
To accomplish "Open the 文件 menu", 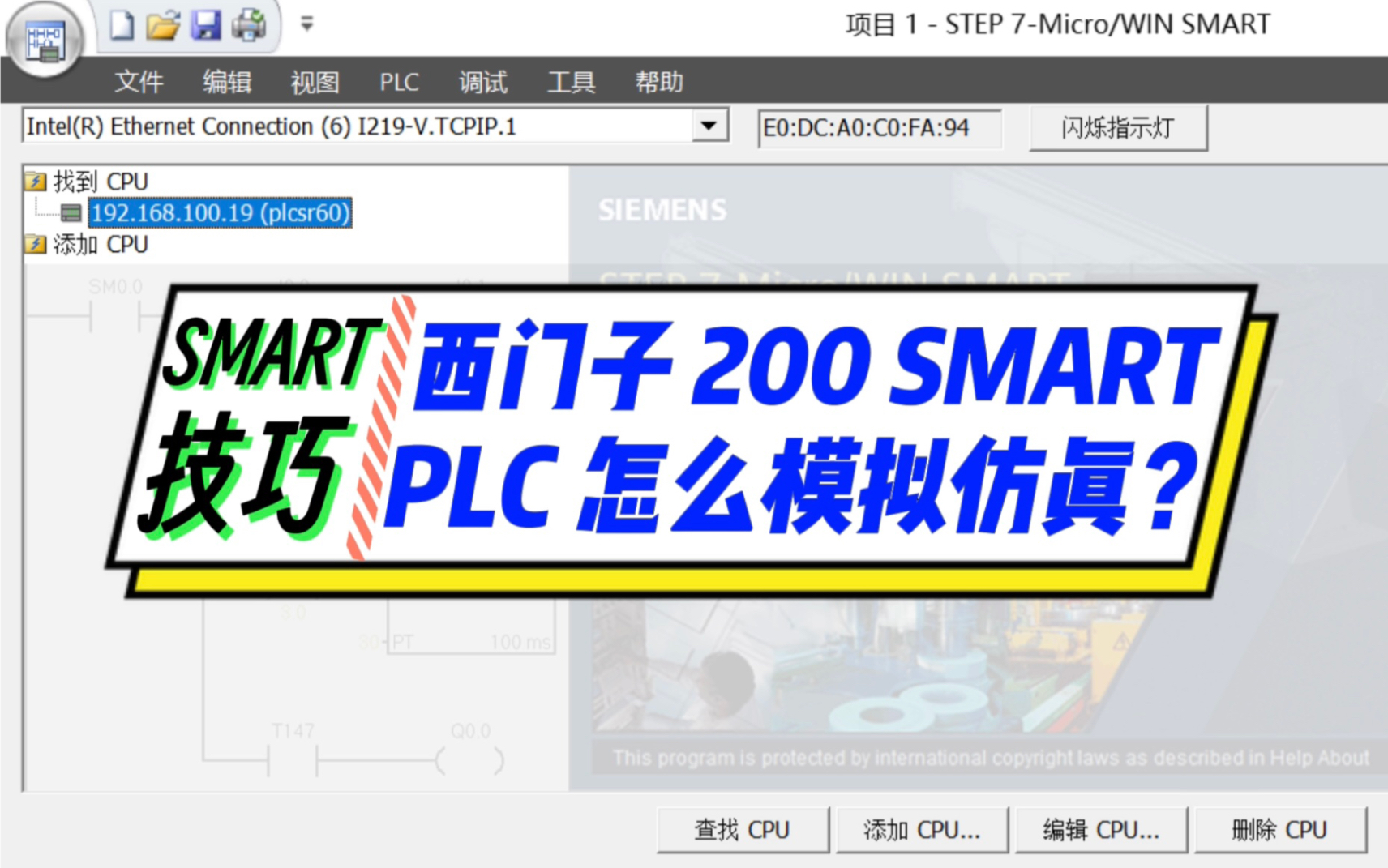I will [139, 81].
